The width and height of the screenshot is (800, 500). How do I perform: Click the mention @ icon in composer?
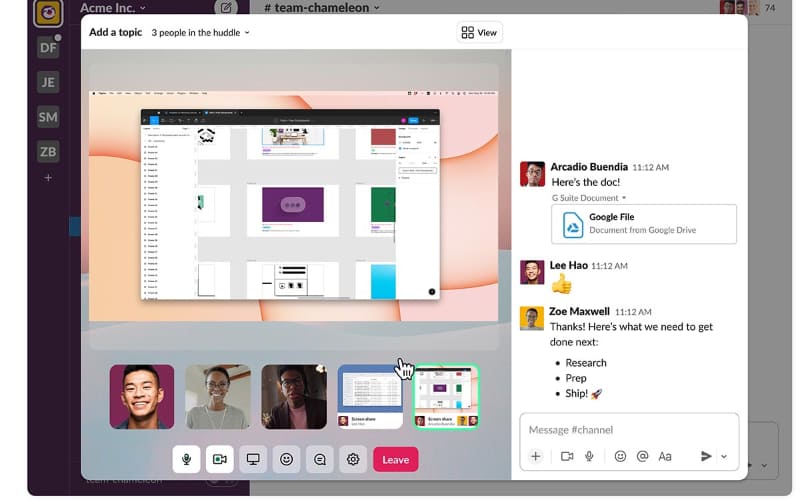642,456
